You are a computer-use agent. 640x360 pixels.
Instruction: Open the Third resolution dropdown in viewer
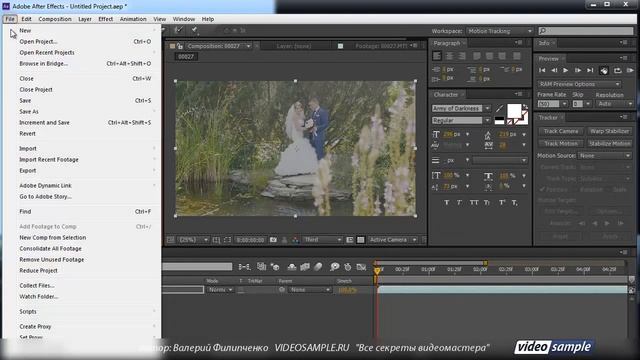coord(322,240)
